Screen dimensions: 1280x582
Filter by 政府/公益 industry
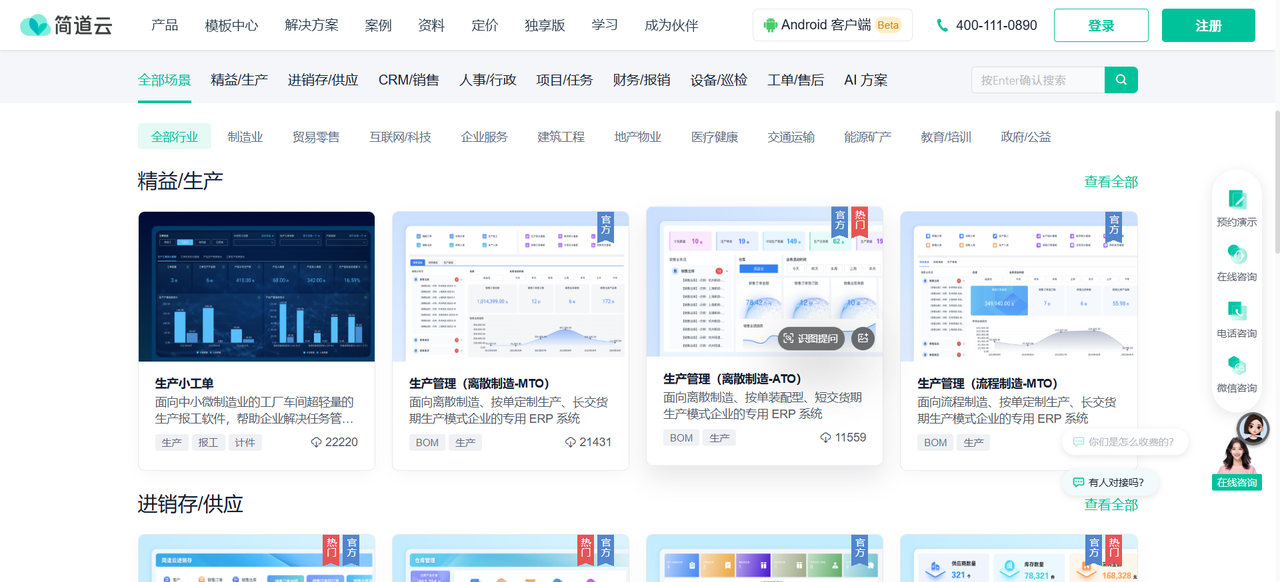pyautogui.click(x=1026, y=137)
